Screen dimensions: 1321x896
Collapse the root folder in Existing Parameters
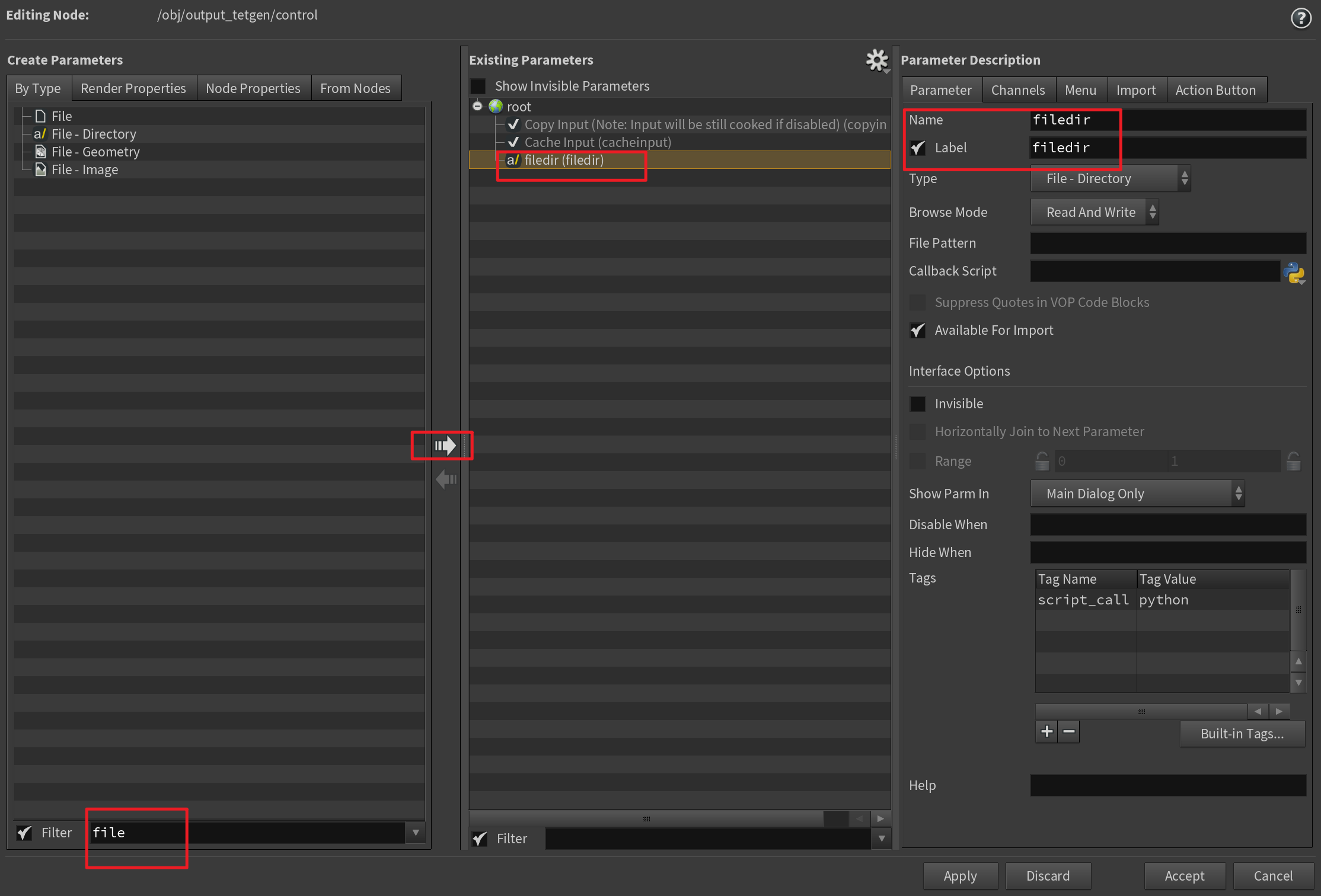point(477,107)
